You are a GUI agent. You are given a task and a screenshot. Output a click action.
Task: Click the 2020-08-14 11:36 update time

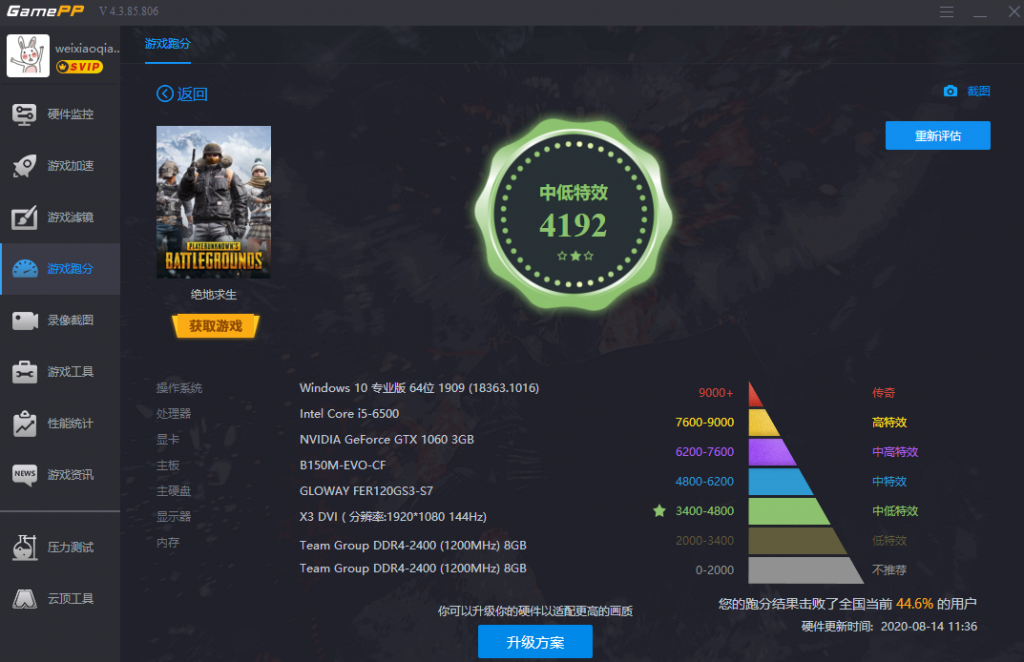click(x=929, y=627)
